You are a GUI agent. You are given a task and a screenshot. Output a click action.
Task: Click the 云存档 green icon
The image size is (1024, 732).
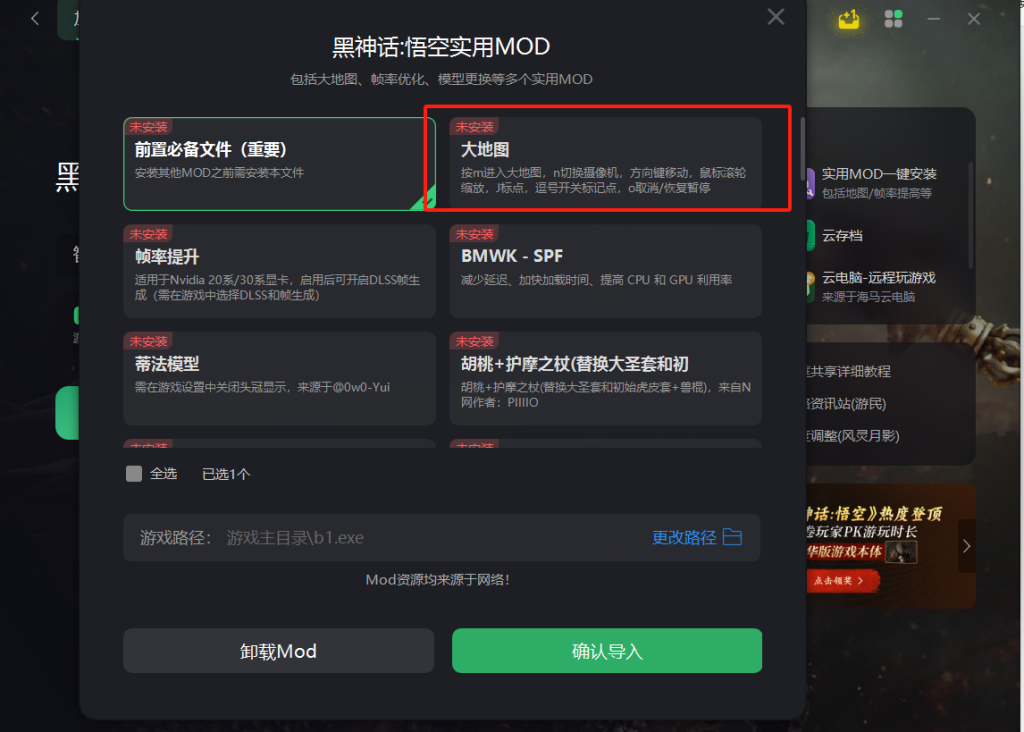tap(810, 236)
